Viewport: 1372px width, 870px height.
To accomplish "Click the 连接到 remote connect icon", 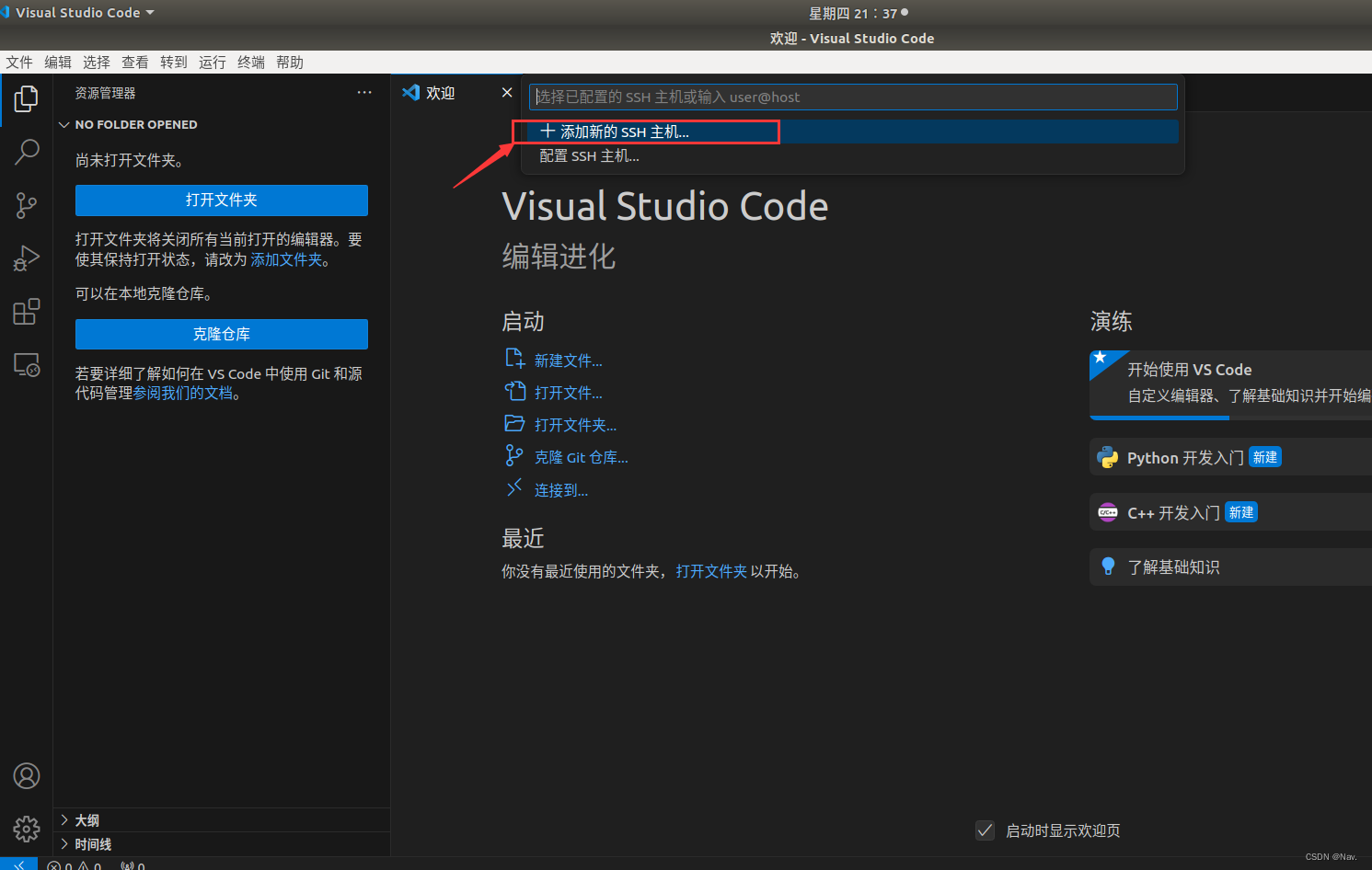I will pyautogui.click(x=514, y=487).
